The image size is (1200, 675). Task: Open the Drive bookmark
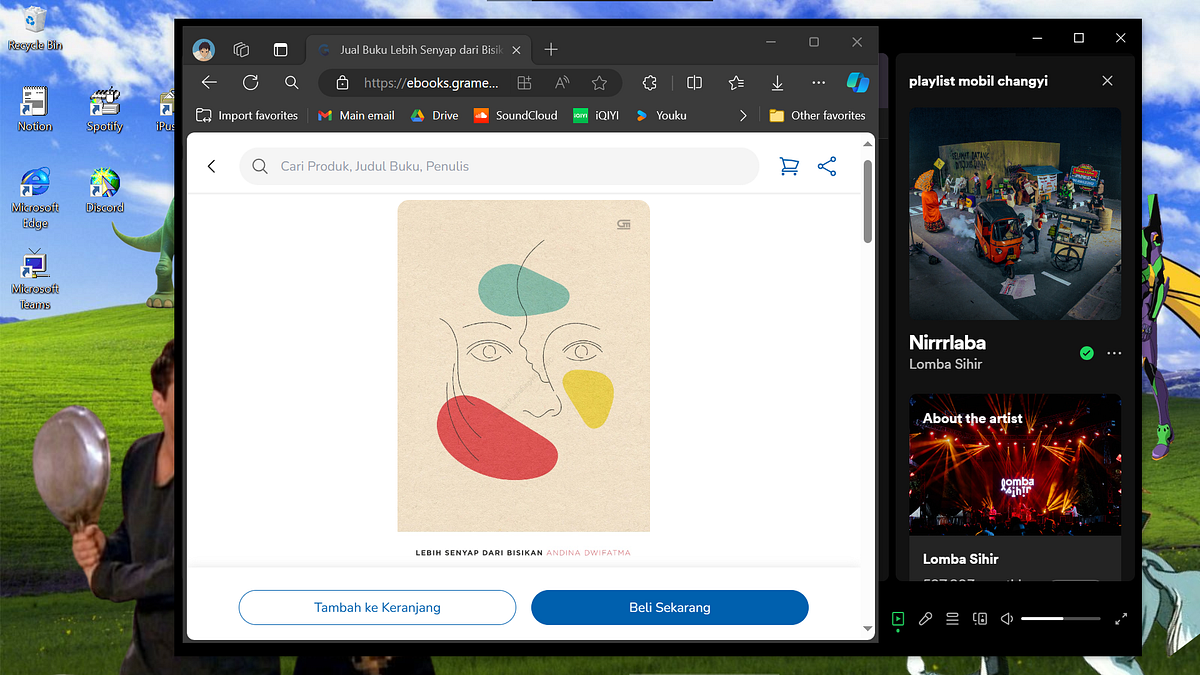[x=434, y=116]
